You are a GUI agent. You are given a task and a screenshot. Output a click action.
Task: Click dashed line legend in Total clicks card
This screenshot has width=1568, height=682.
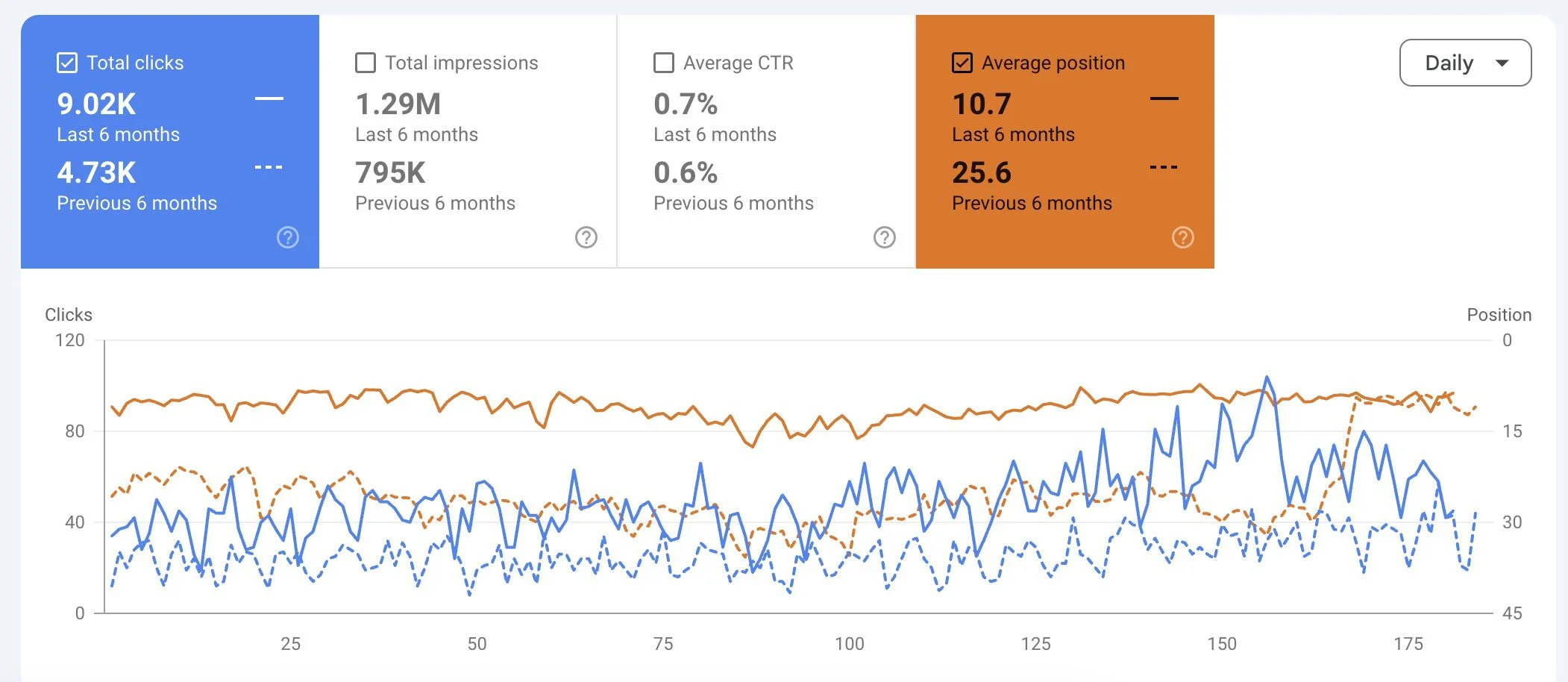click(269, 167)
